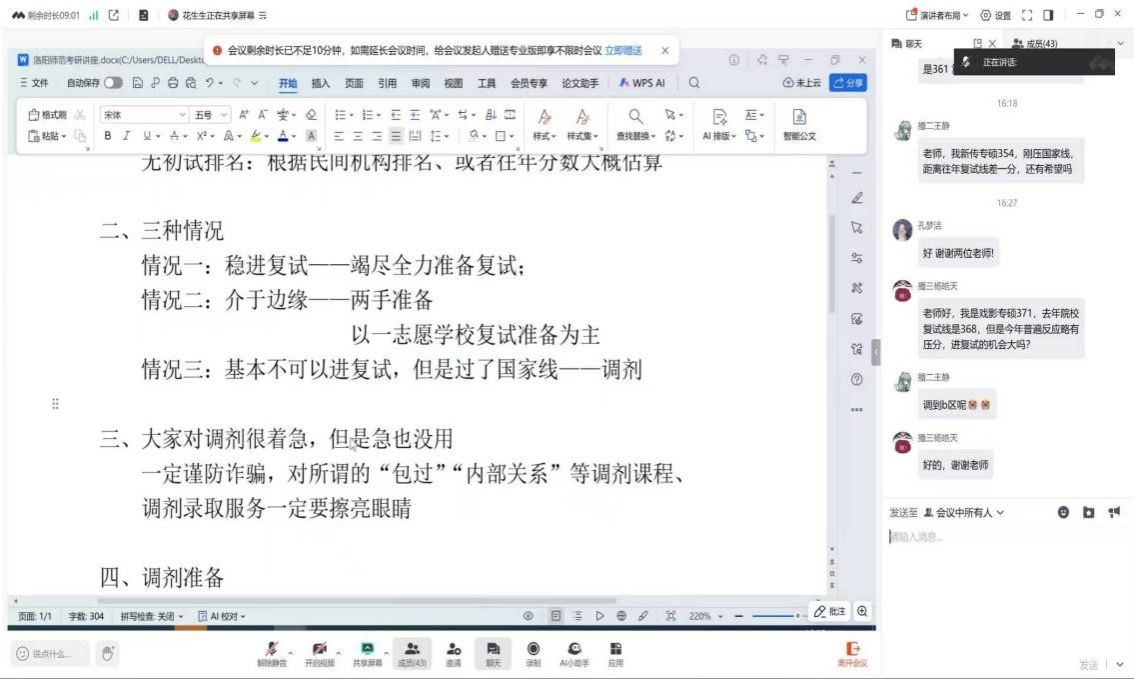This screenshot has height=679, width=1134.
Task: Click the 离开会议 leave meeting button
Action: (852, 653)
